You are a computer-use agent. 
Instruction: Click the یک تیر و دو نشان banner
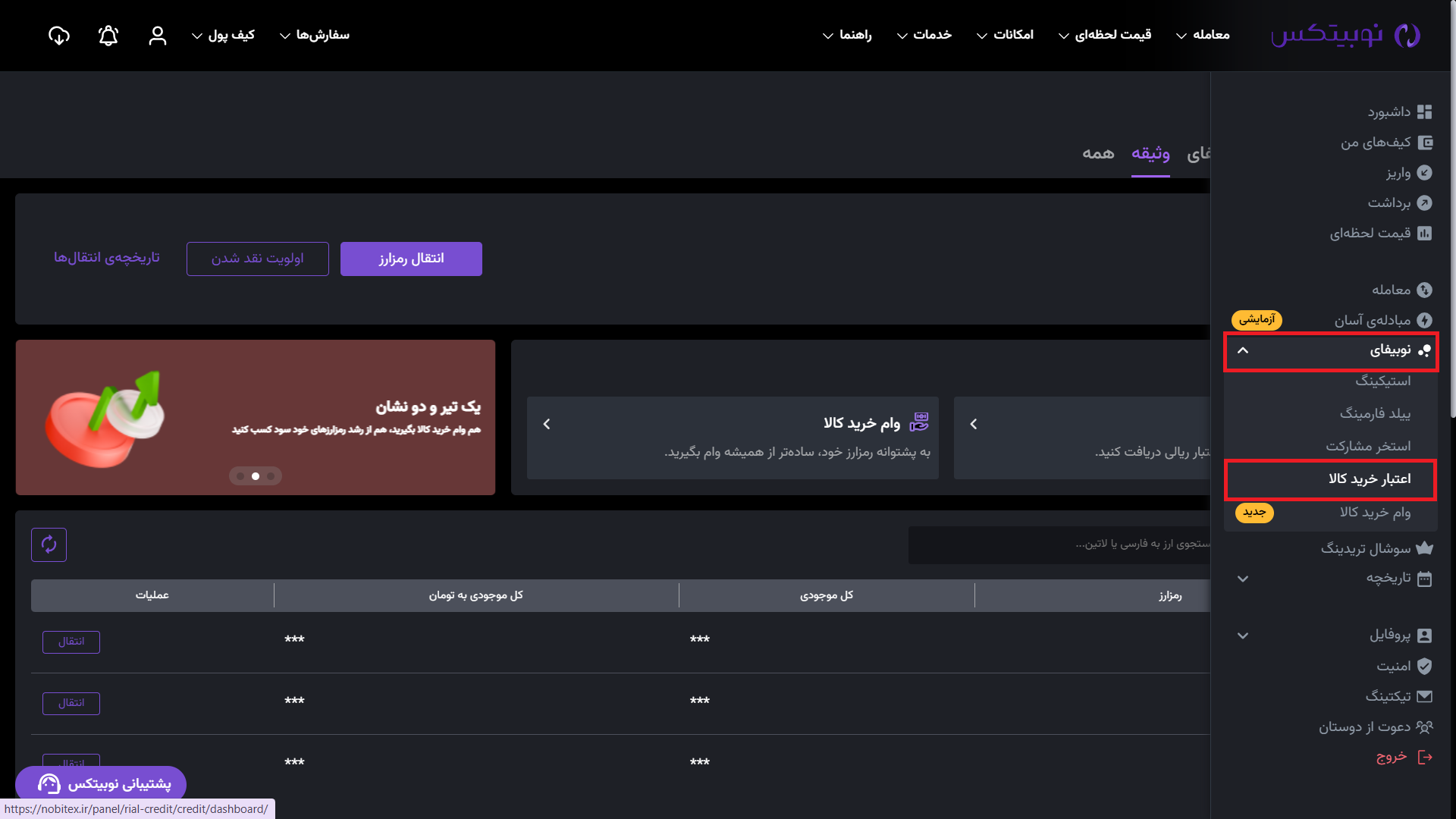click(256, 417)
